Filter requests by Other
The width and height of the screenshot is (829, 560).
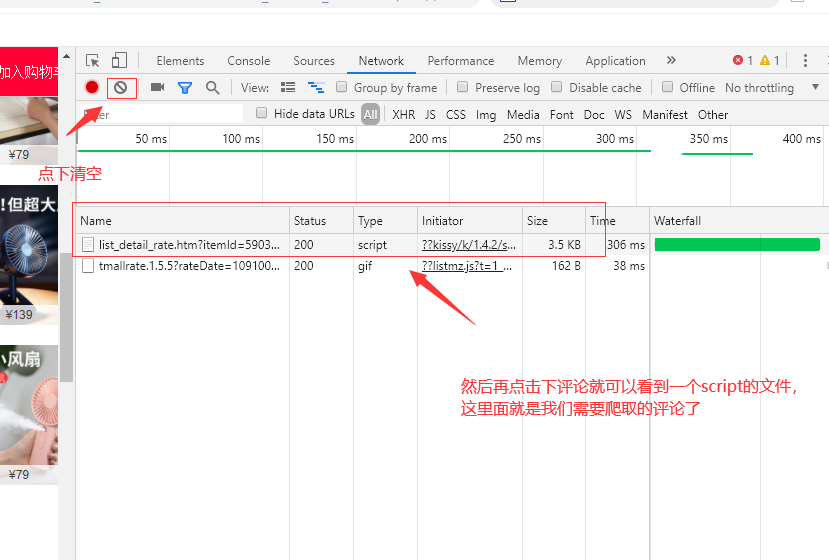713,115
